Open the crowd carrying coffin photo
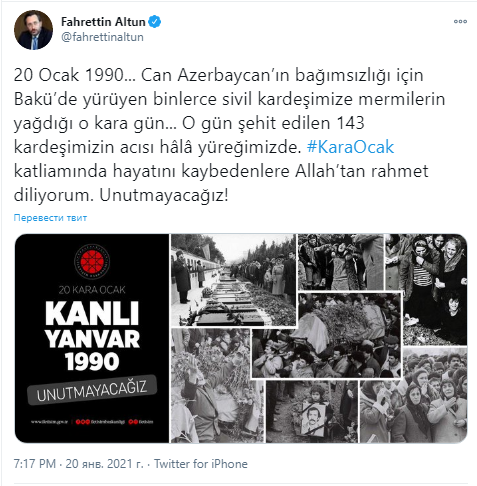 pyautogui.click(x=327, y=335)
